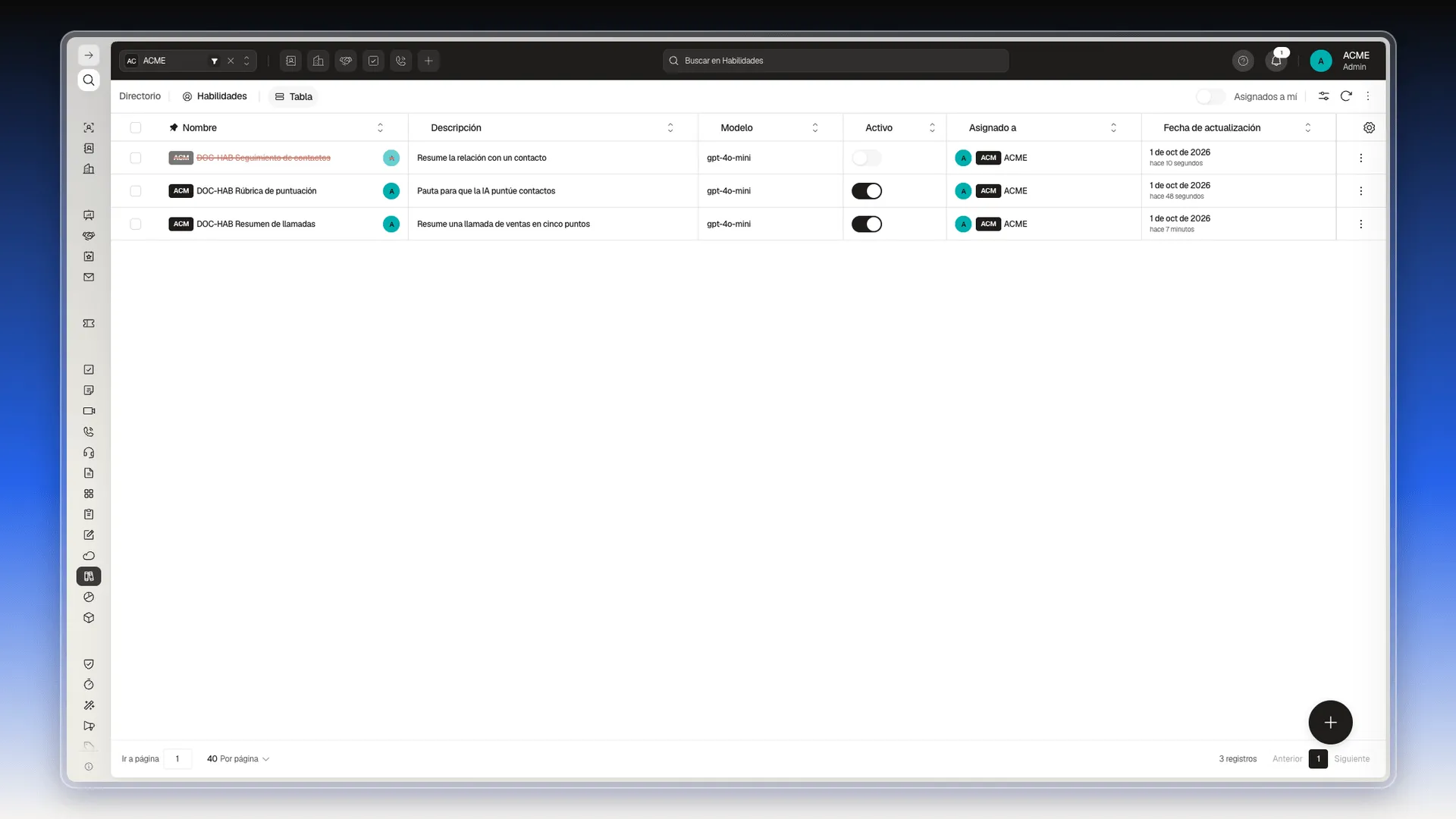Open the handshake deals icon in the top bar
The image size is (1456, 819).
coord(346,61)
